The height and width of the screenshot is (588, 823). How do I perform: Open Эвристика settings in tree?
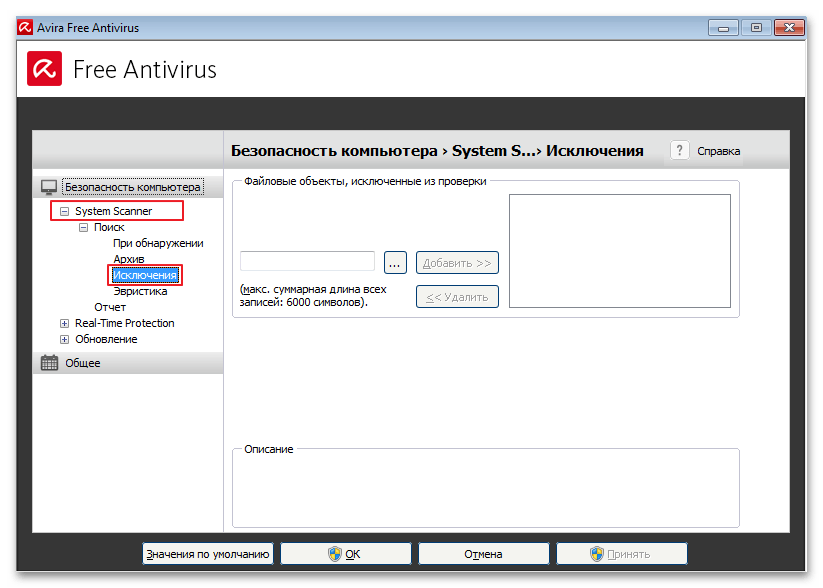pyautogui.click(x=140, y=291)
